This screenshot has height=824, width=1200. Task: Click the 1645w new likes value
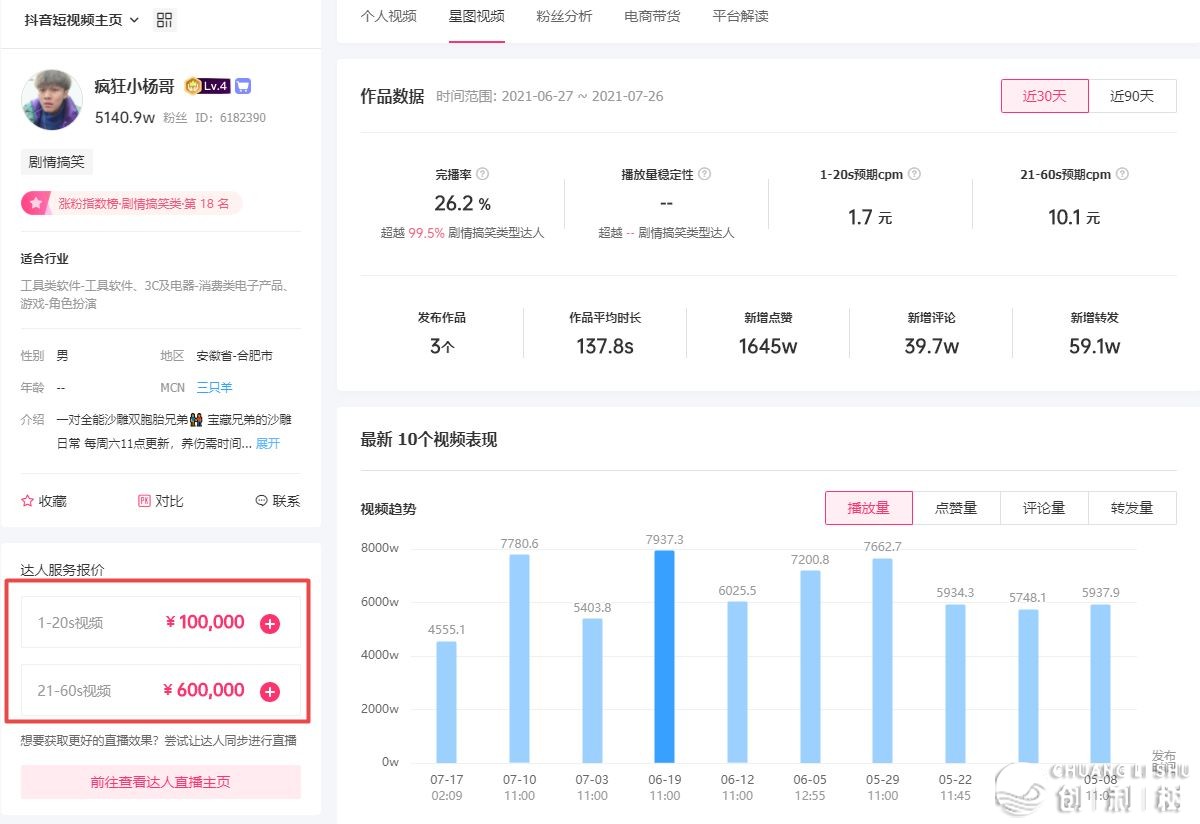[768, 347]
